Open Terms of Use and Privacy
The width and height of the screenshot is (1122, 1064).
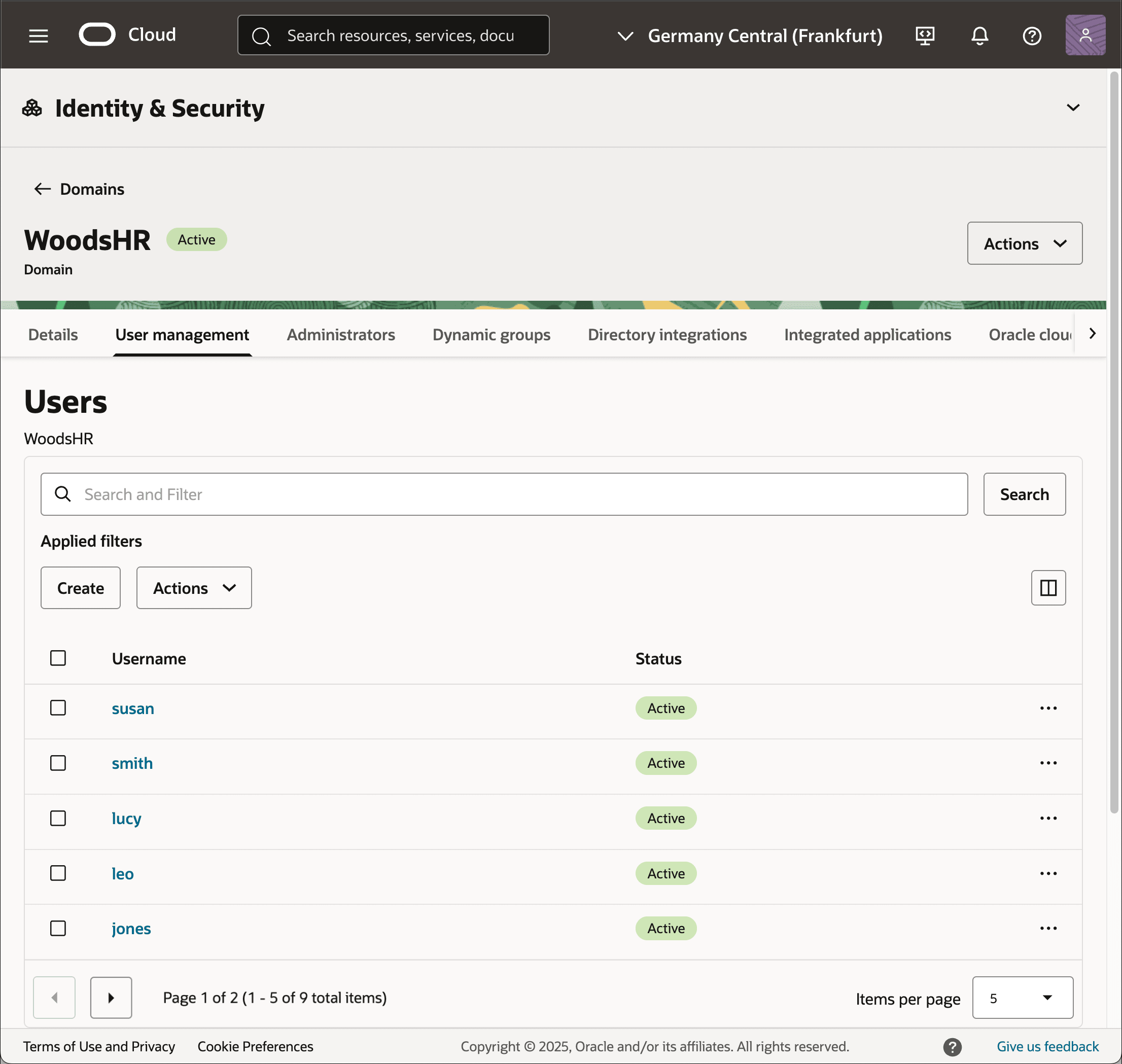[99, 1046]
